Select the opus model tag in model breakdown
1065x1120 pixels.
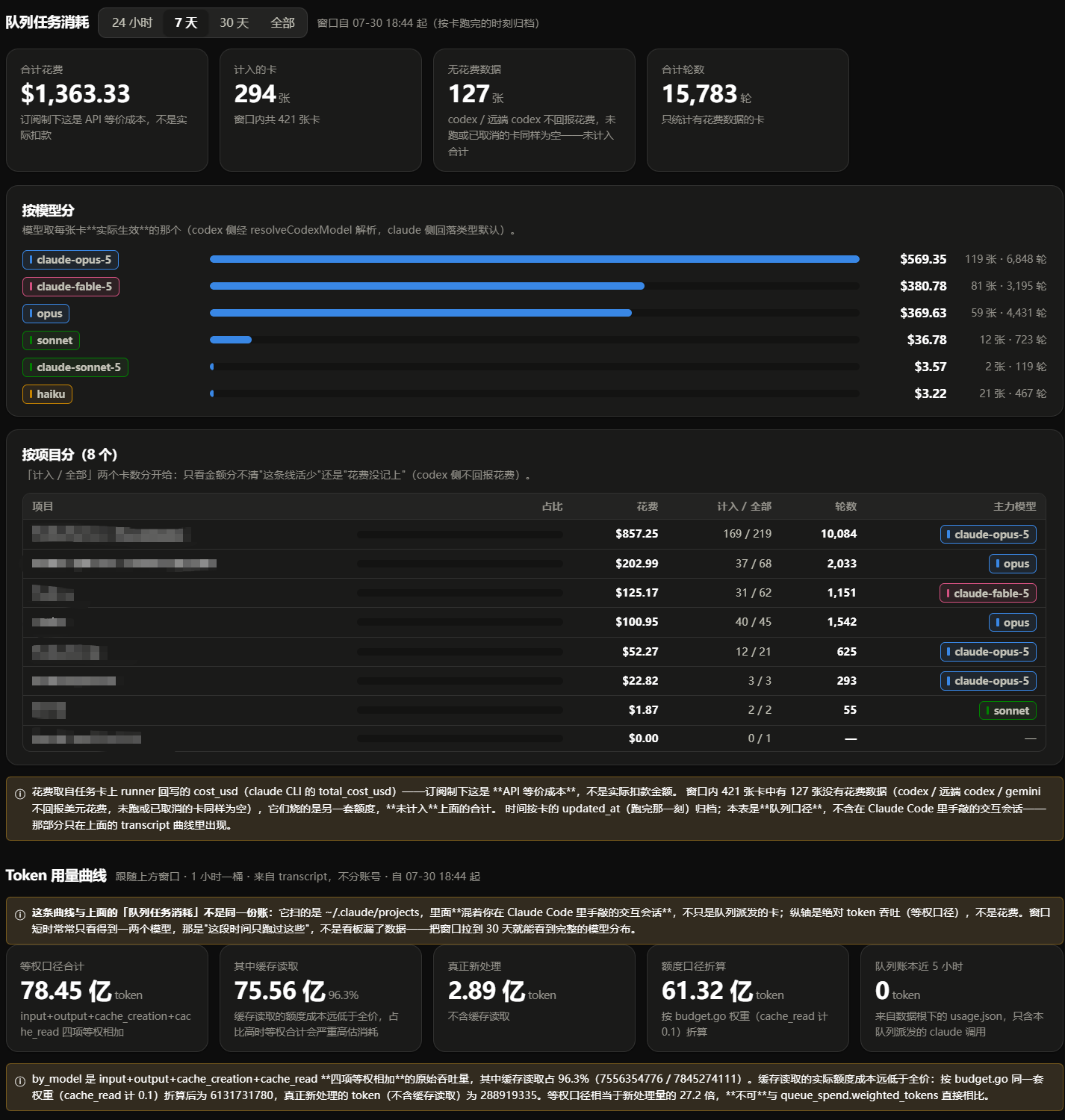(46, 314)
